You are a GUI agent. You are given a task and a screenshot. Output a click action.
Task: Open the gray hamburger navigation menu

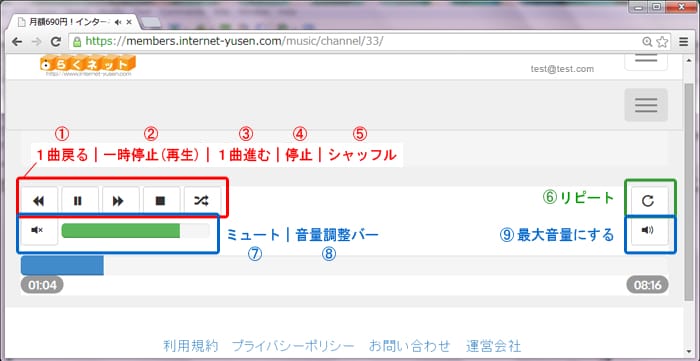click(646, 105)
